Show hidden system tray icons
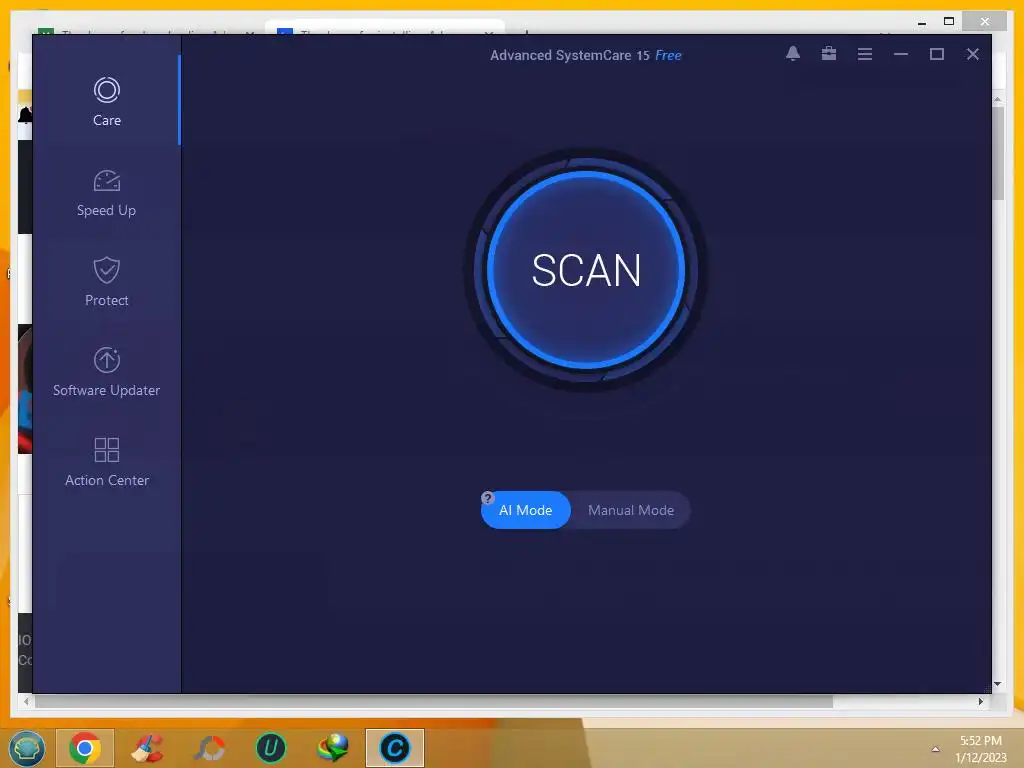This screenshot has width=1024, height=768. point(935,750)
